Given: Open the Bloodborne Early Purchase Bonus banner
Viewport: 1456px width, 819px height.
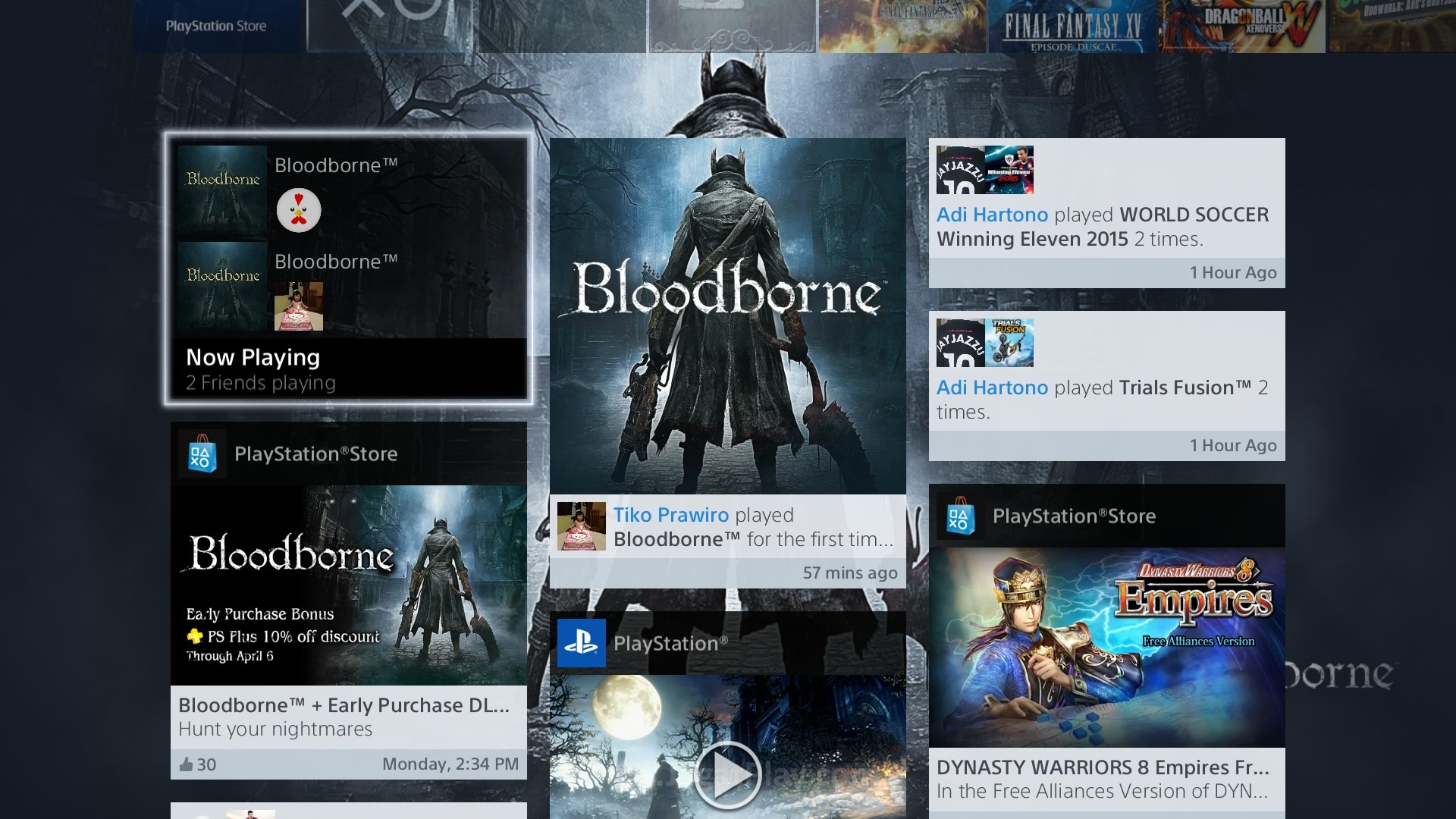Looking at the screenshot, I should pyautogui.click(x=349, y=585).
